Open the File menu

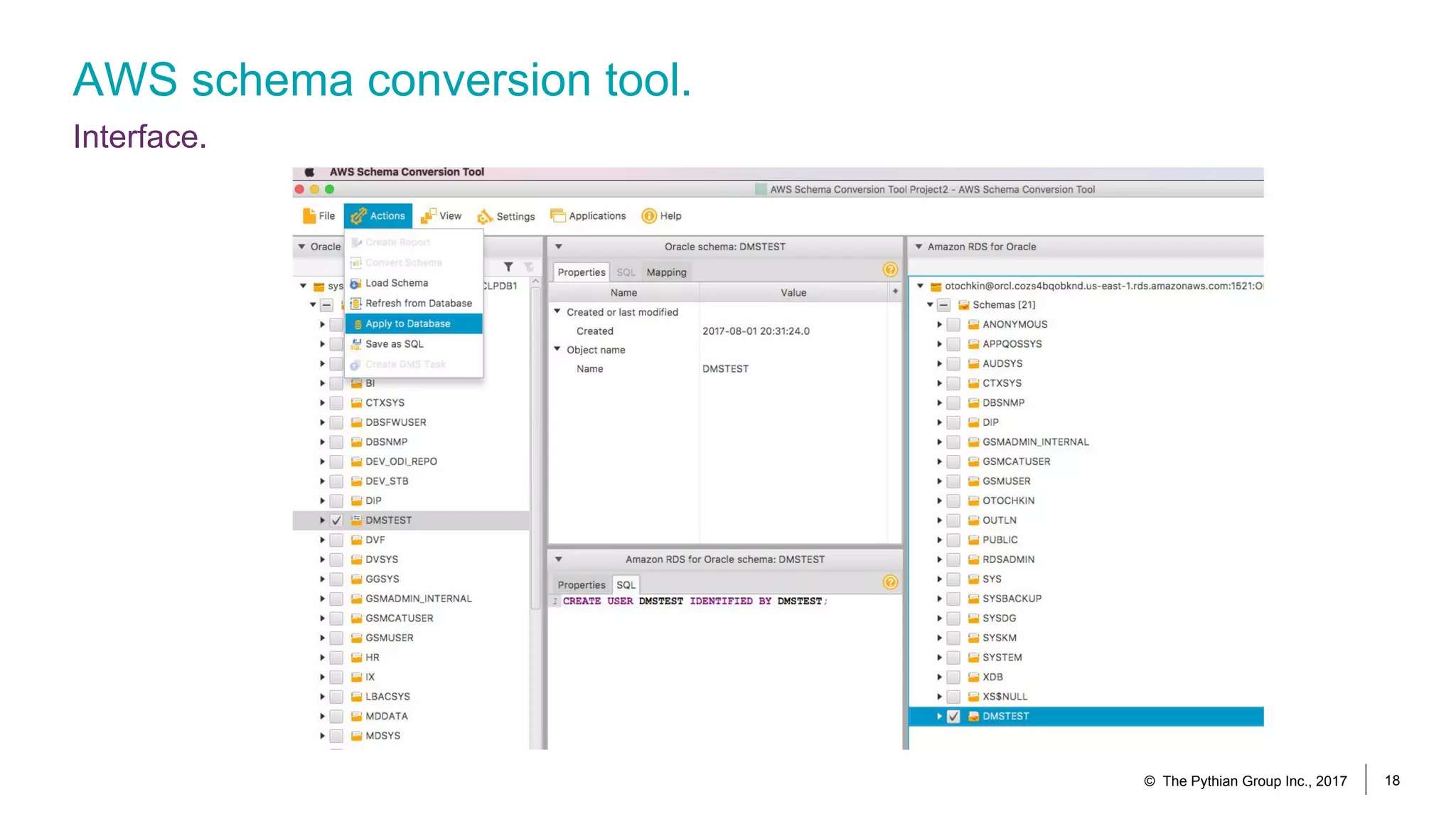pos(318,216)
